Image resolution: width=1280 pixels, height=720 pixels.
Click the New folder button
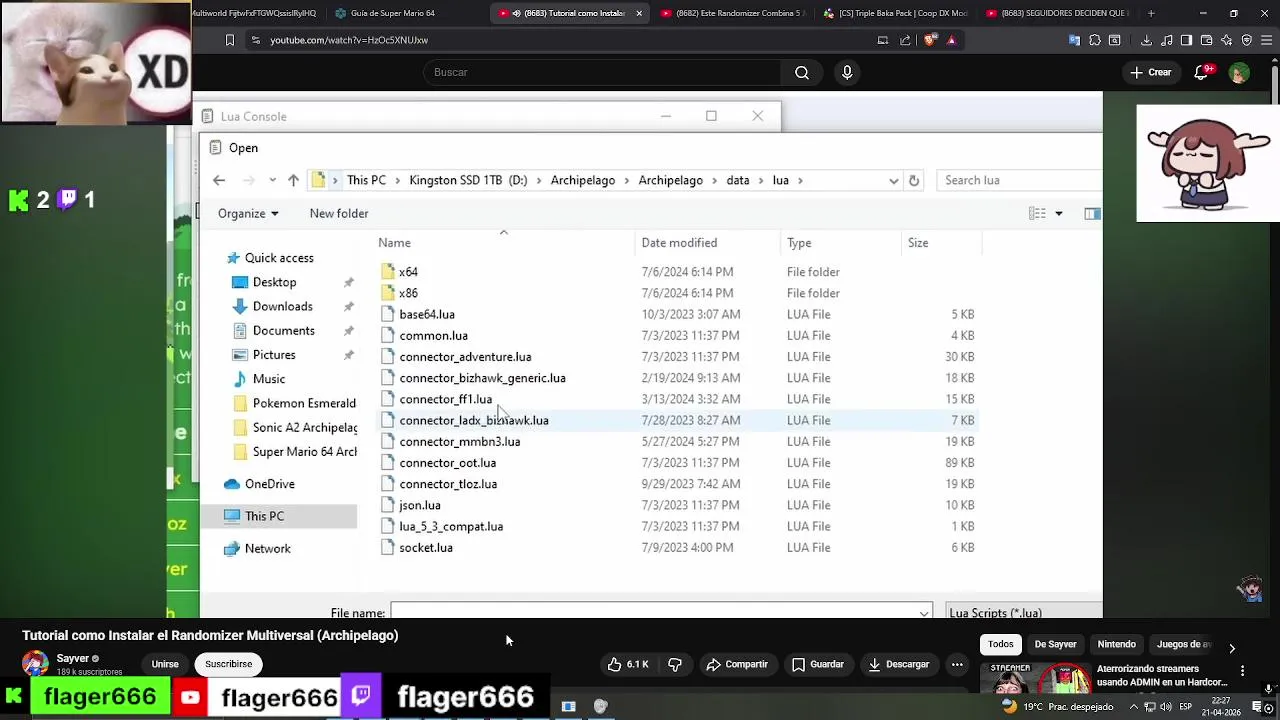click(339, 213)
